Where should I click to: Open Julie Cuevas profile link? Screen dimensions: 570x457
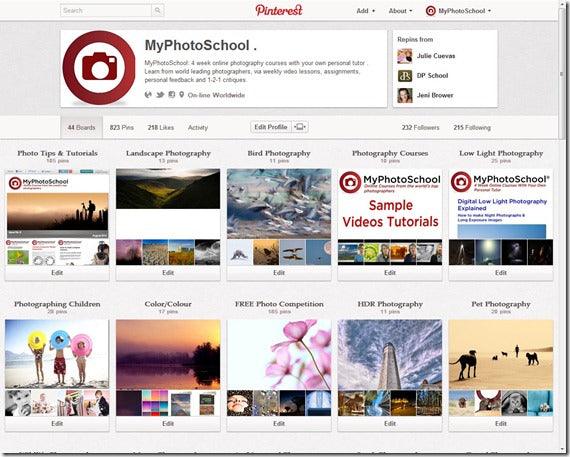point(435,56)
